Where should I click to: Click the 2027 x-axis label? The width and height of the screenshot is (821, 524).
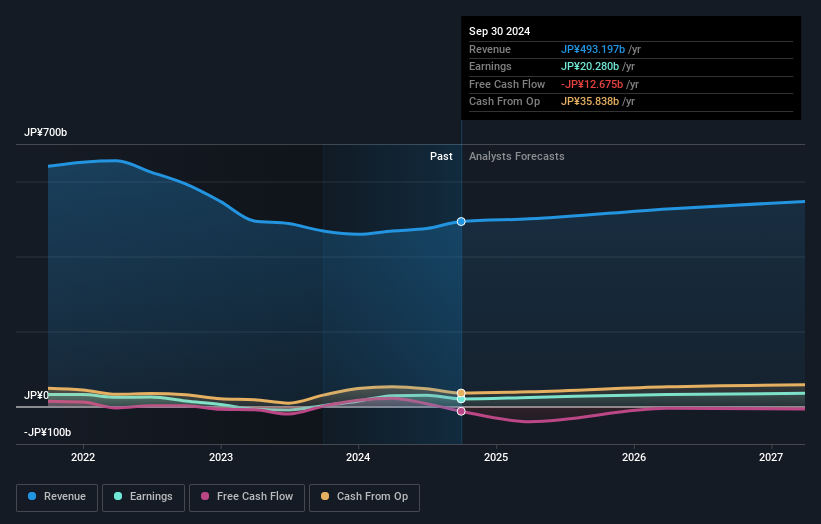(x=771, y=457)
